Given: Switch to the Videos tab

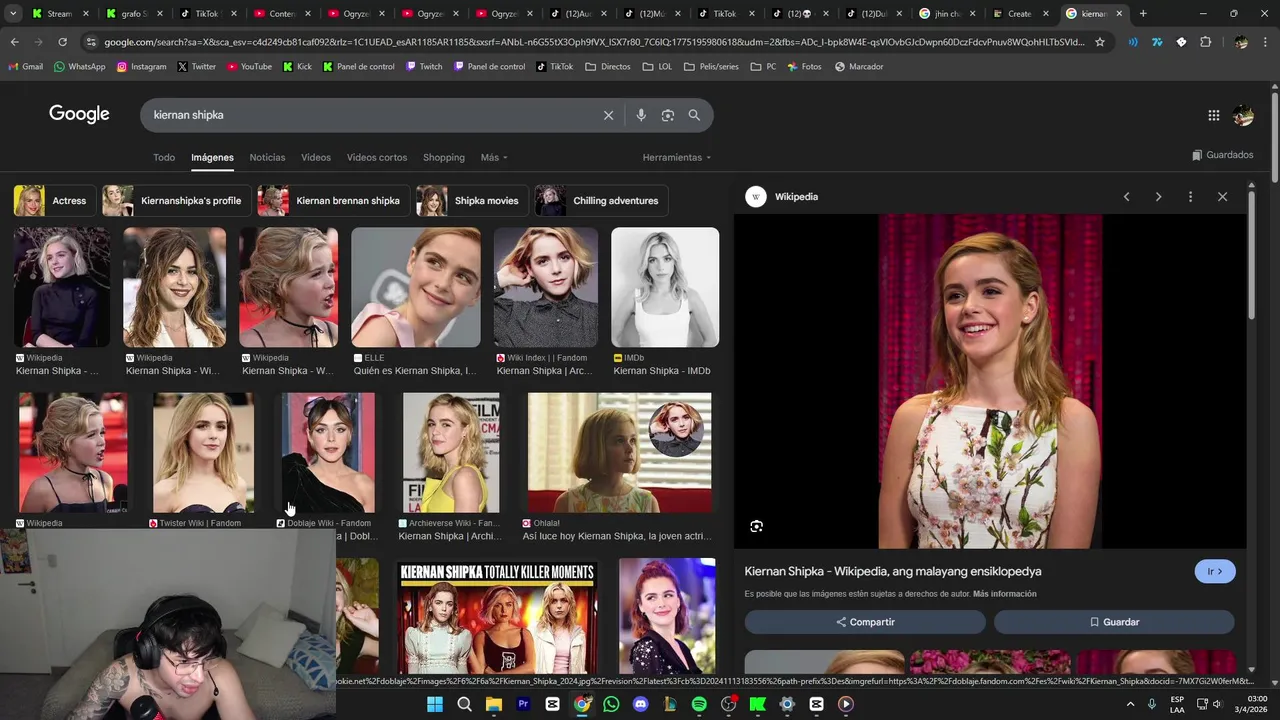Looking at the screenshot, I should (x=316, y=157).
